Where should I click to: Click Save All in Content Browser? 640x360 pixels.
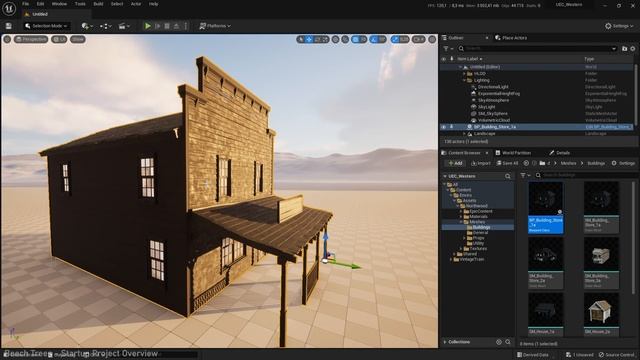pos(507,163)
